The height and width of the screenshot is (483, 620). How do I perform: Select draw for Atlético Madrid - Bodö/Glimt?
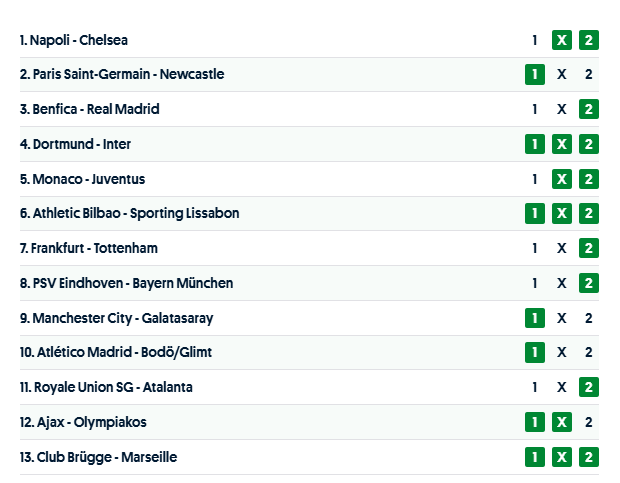(562, 352)
